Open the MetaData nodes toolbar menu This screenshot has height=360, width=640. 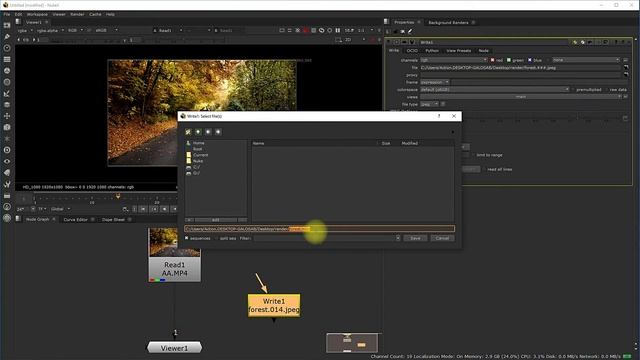(x=7, y=173)
